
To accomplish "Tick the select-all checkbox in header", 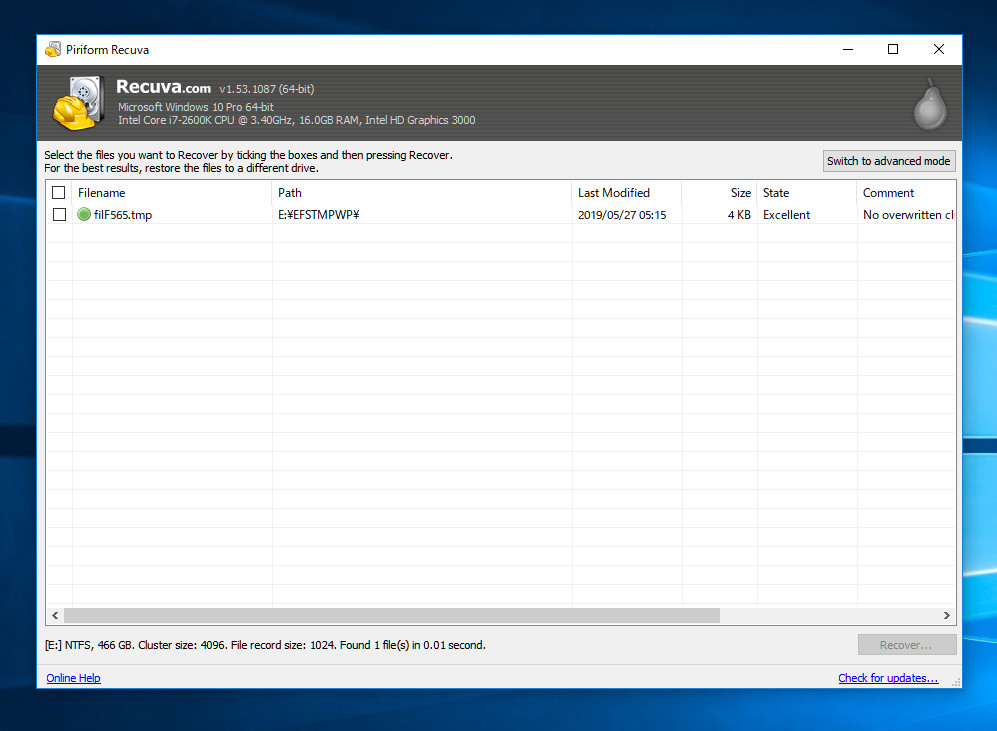I will point(59,193).
